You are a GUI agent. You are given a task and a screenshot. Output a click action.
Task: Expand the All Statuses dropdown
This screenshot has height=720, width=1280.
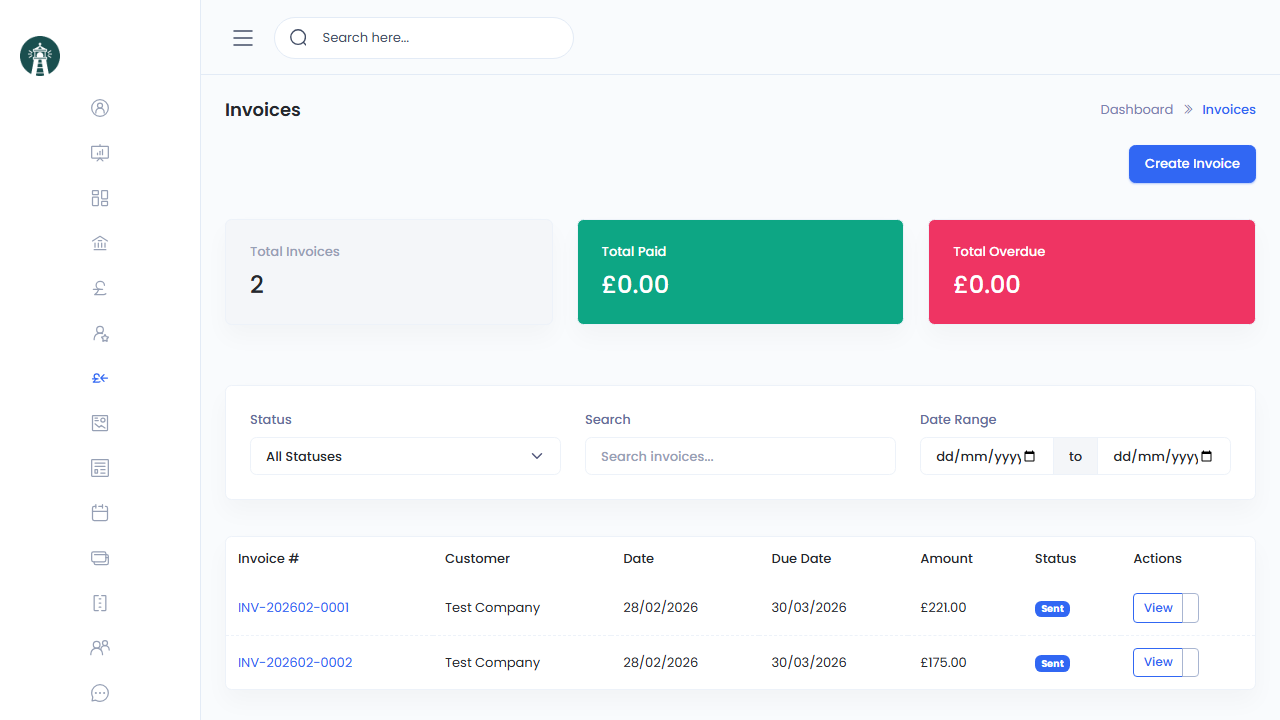click(x=405, y=456)
